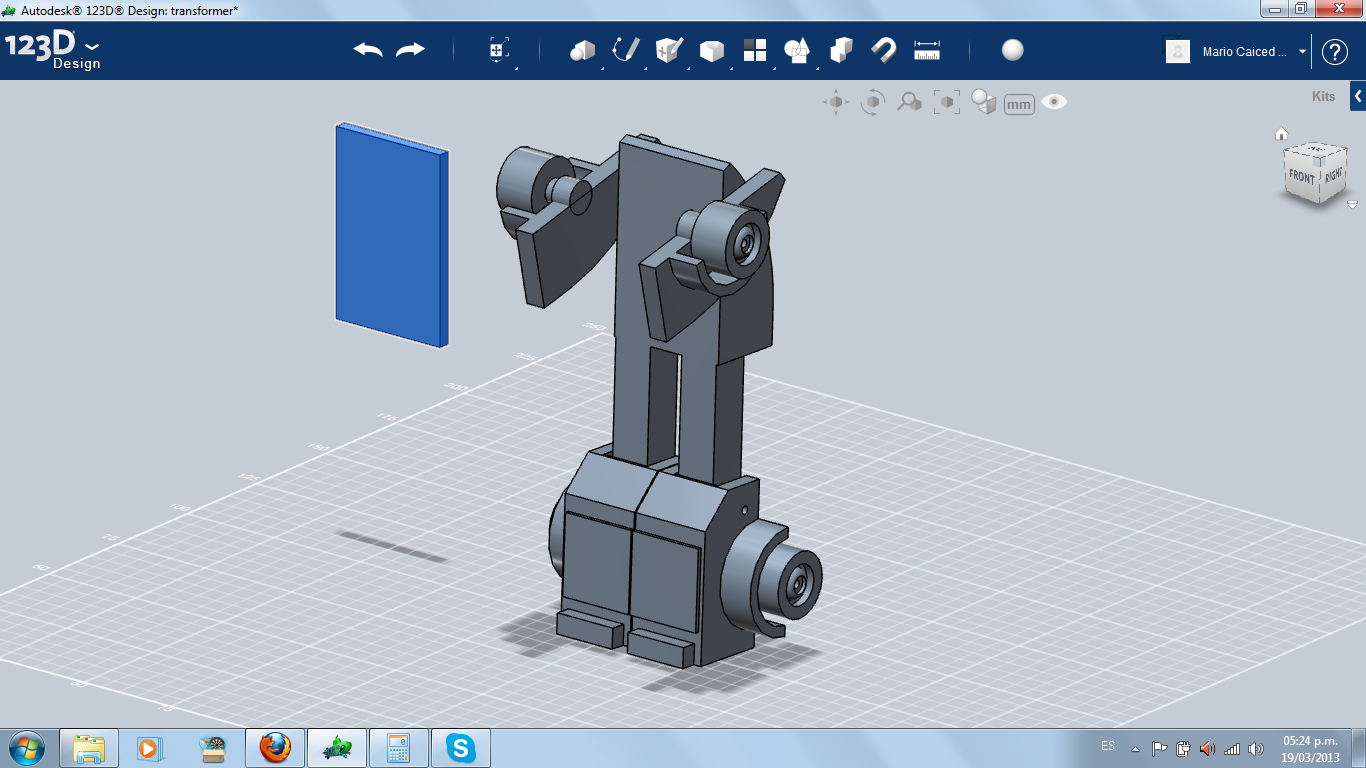The height and width of the screenshot is (768, 1366).
Task: Select the Orbit navigation tool
Action: (x=873, y=102)
